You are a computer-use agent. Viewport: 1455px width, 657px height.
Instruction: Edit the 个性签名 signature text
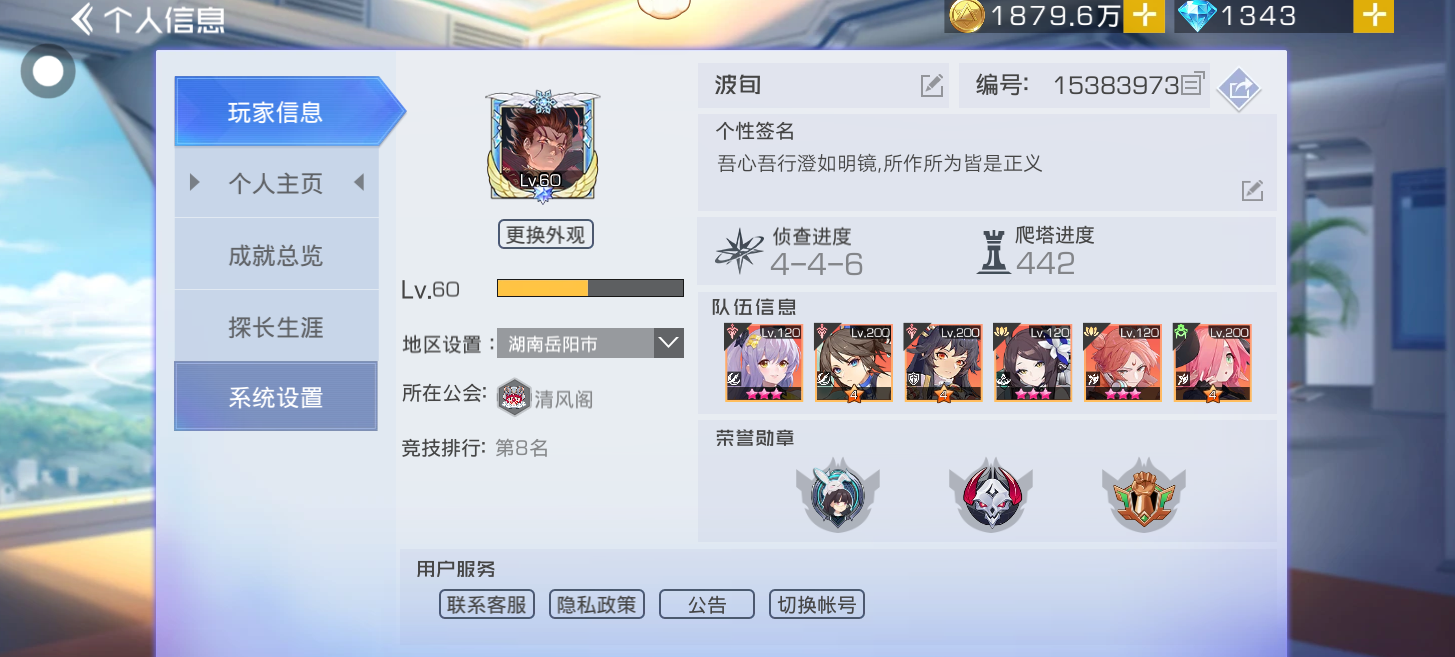[1252, 190]
